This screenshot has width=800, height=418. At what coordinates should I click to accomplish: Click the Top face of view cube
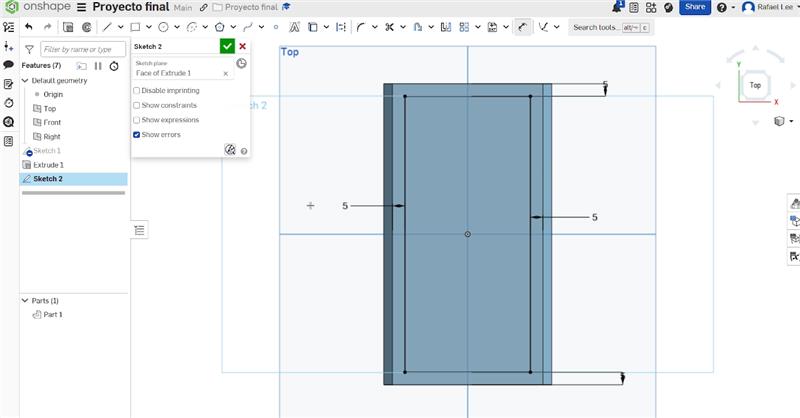755,85
